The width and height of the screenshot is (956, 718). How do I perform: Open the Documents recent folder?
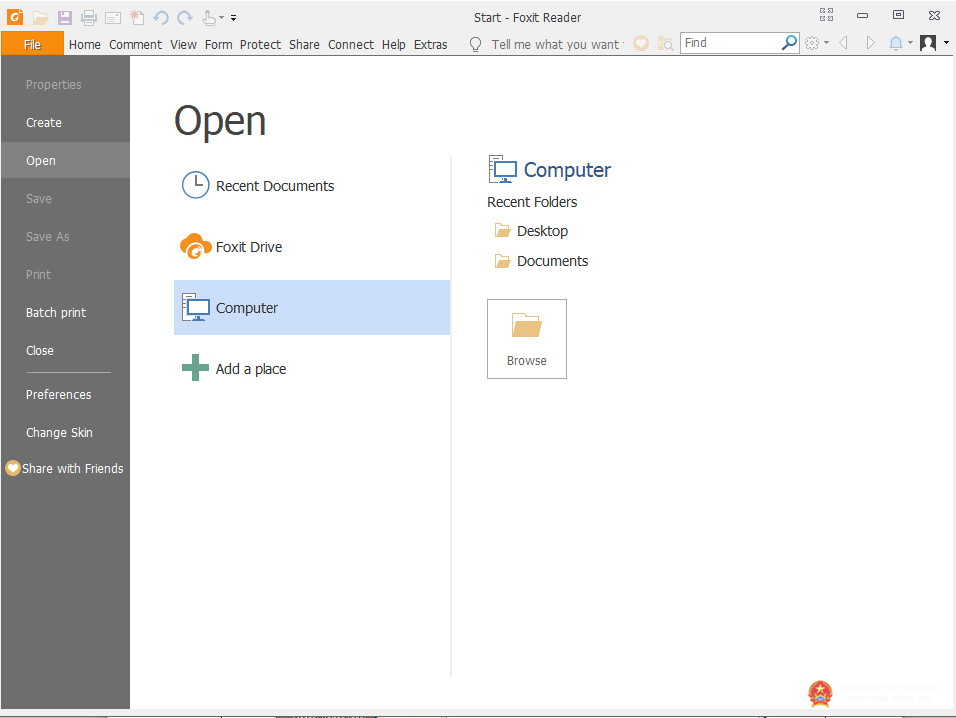point(541,261)
